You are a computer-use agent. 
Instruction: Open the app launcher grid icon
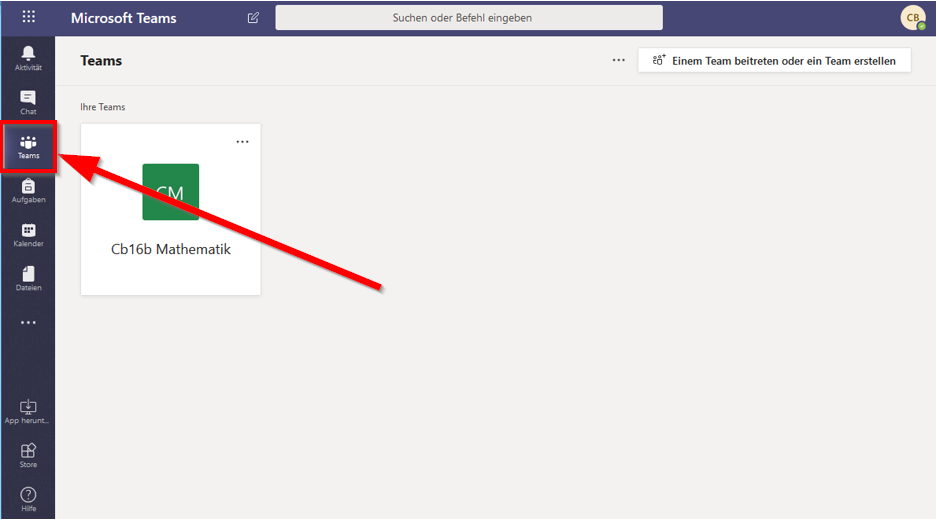(28, 17)
